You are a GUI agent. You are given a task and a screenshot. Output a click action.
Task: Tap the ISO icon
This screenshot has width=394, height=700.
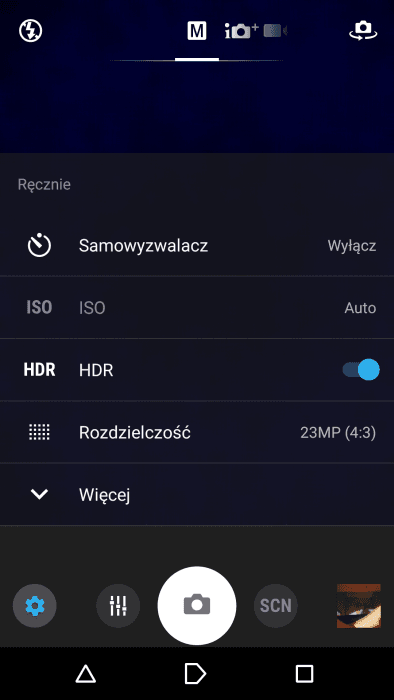tap(39, 308)
